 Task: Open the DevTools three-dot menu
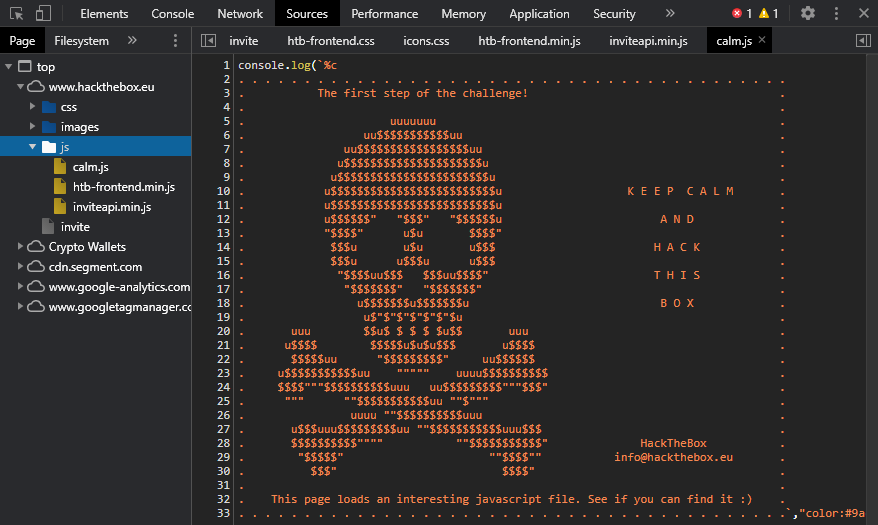pos(836,13)
